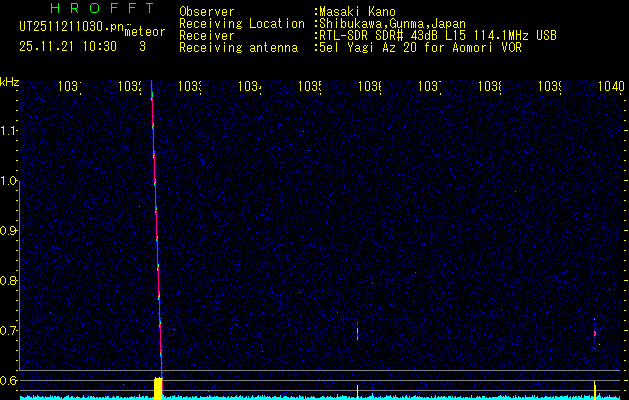The width and height of the screenshot is (629, 400).
Task: Click the large yellow signal power bar
Action: click(x=158, y=388)
